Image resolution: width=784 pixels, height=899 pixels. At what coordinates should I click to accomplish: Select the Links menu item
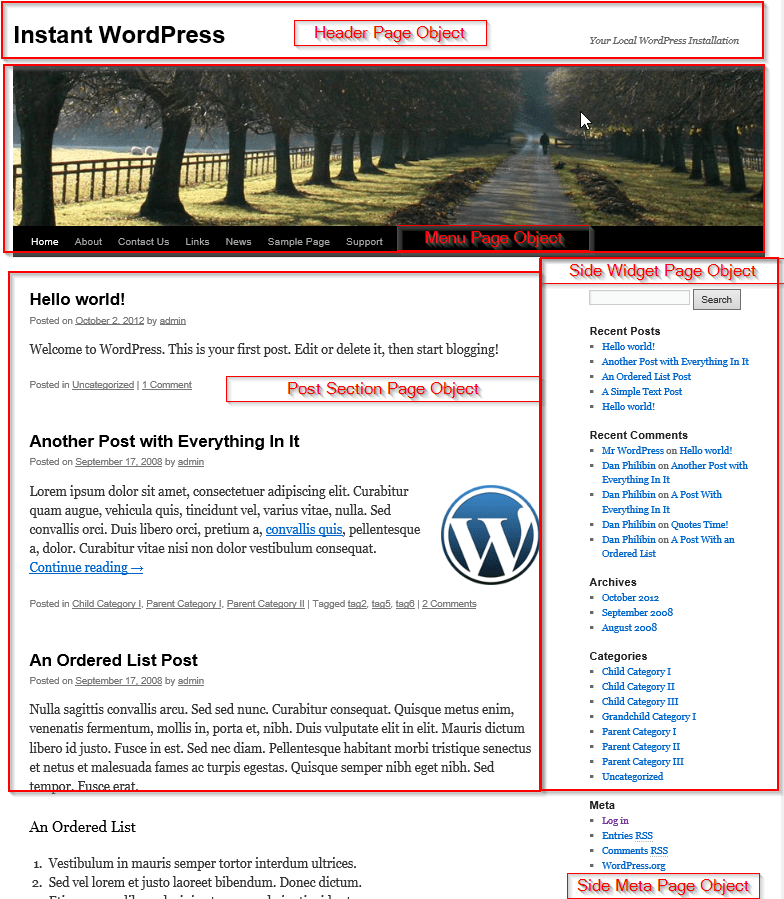pos(197,242)
